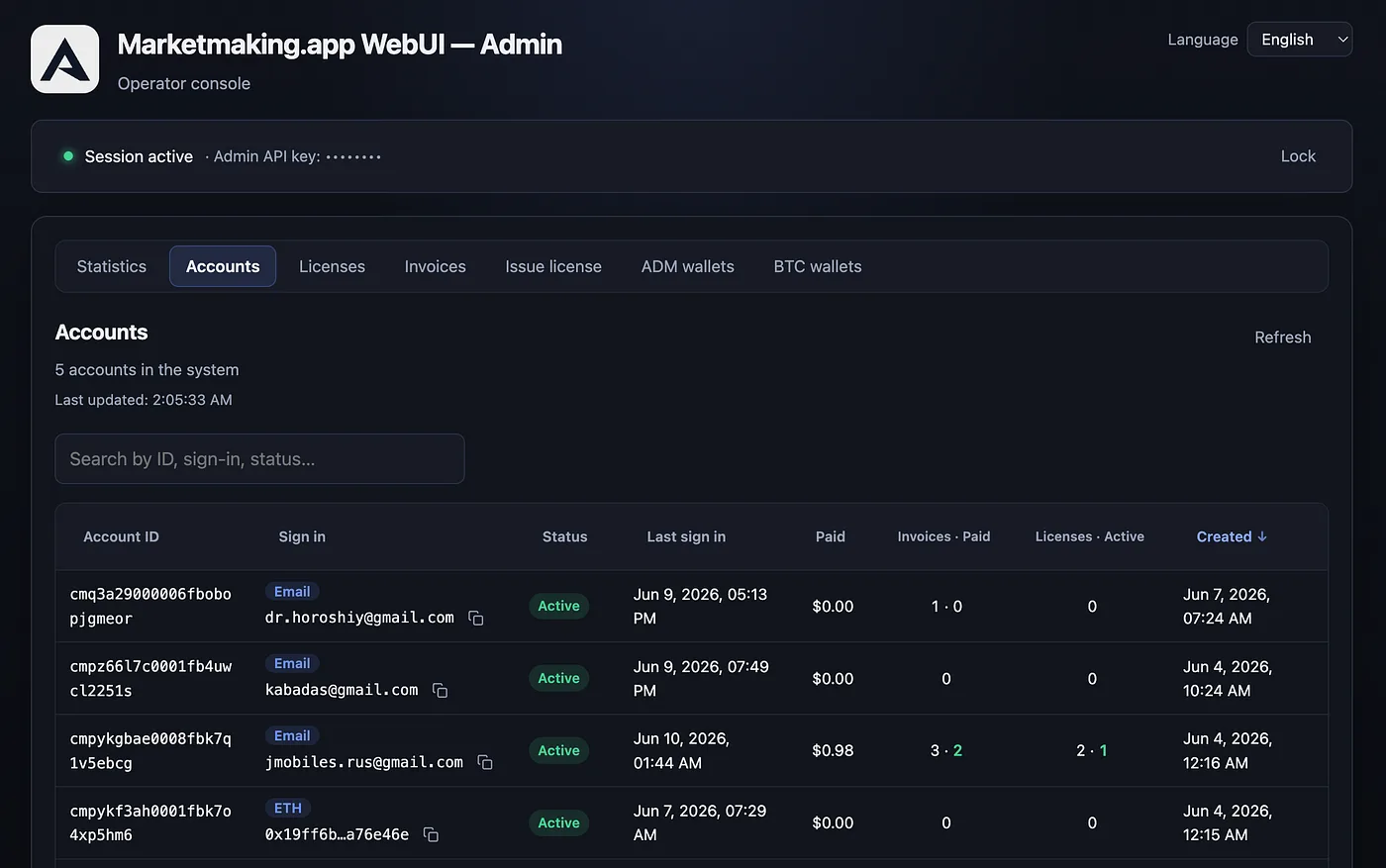This screenshot has height=868, width=1386.
Task: Click account ID cmpykf3ah0001fbk7o4xp5hm6
Action: tap(150, 822)
